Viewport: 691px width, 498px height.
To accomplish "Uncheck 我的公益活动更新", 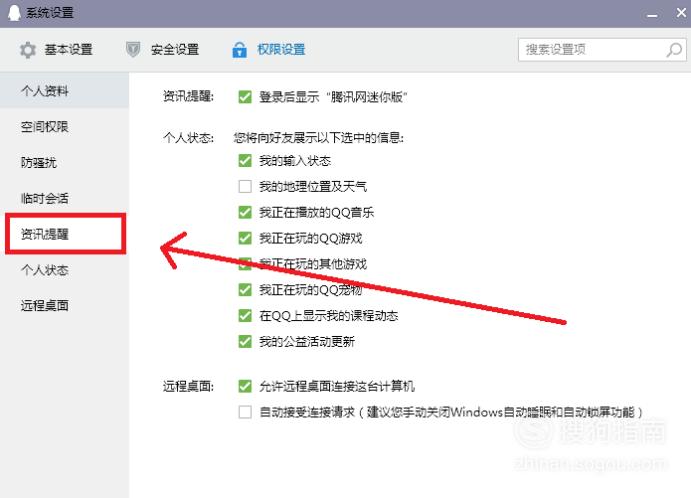I will click(x=245, y=342).
